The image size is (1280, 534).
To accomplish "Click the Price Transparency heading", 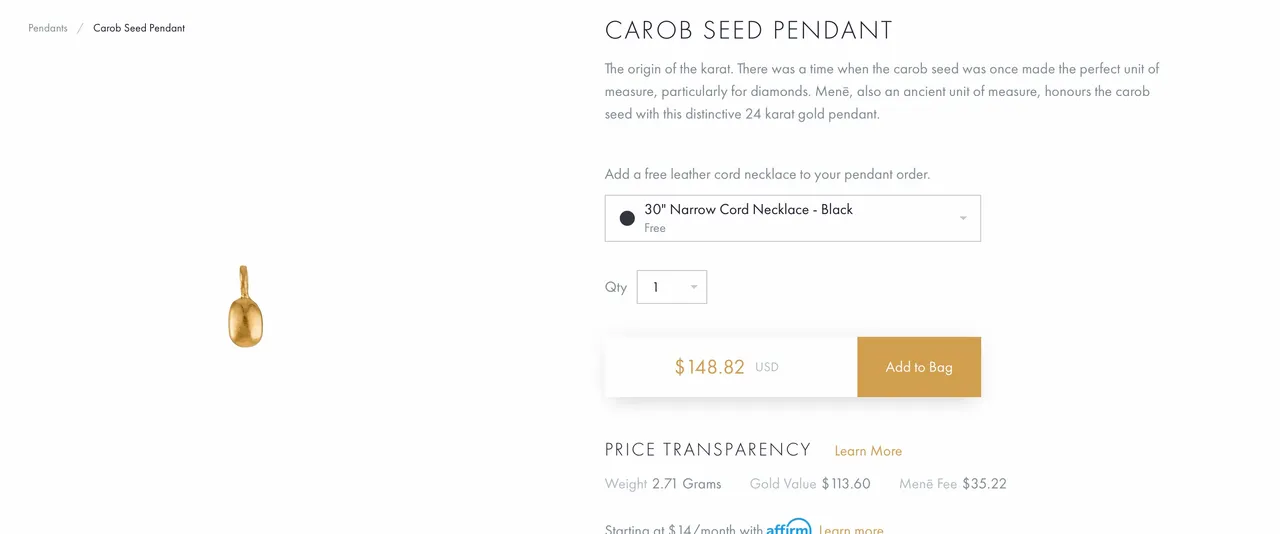I will 708,450.
